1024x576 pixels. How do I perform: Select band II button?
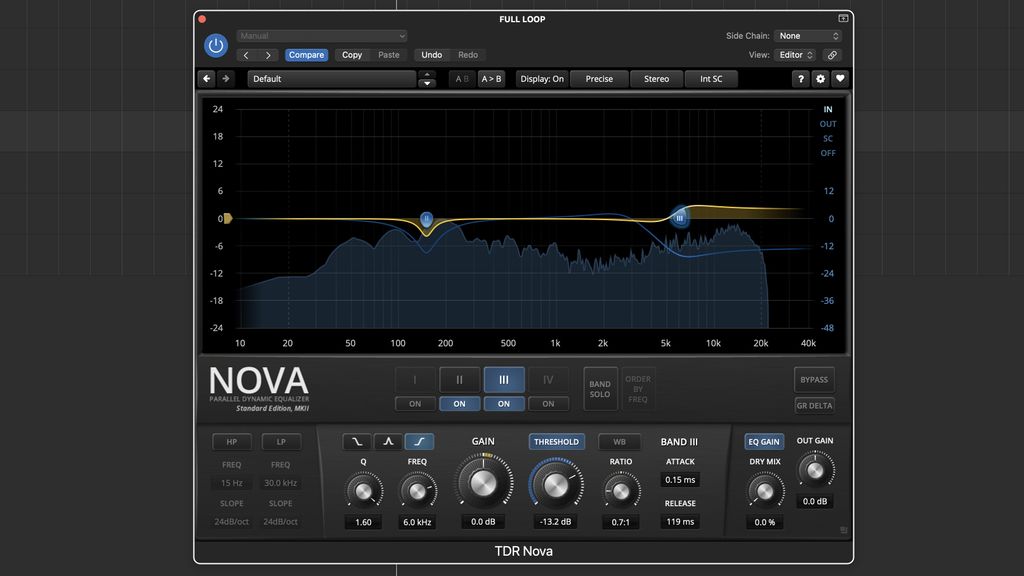click(x=459, y=379)
